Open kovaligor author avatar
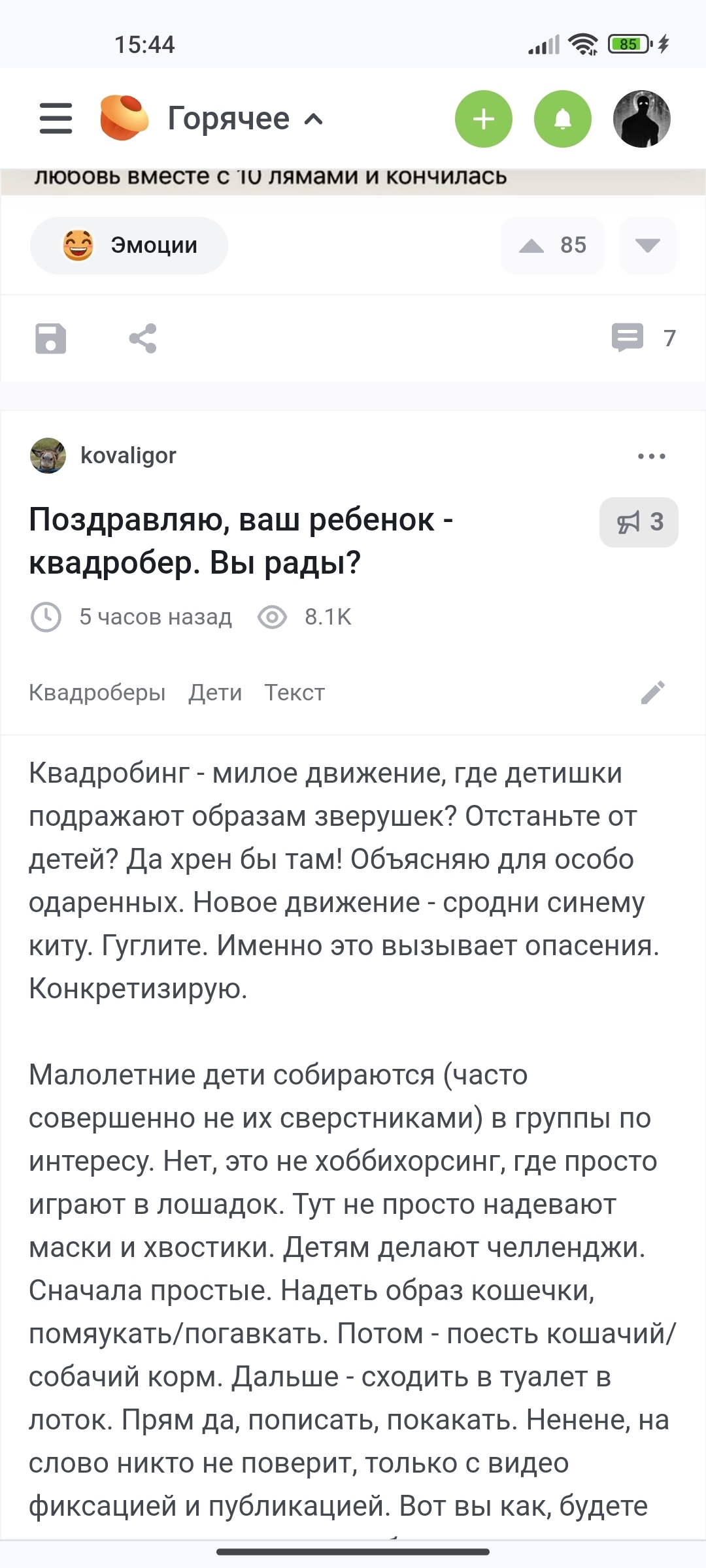The height and width of the screenshot is (1568, 706). coord(48,455)
